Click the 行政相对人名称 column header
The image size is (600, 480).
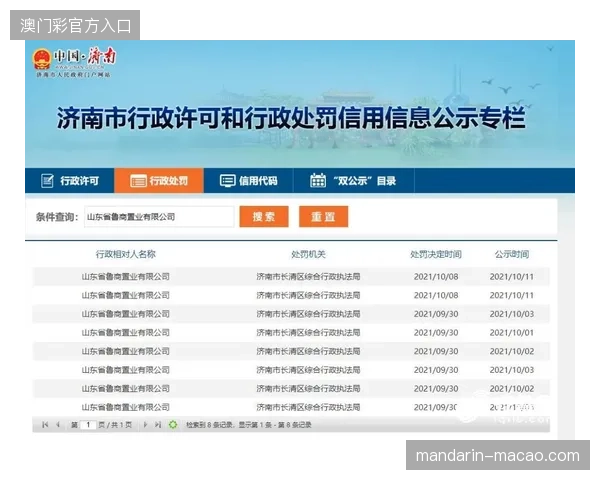(126, 254)
